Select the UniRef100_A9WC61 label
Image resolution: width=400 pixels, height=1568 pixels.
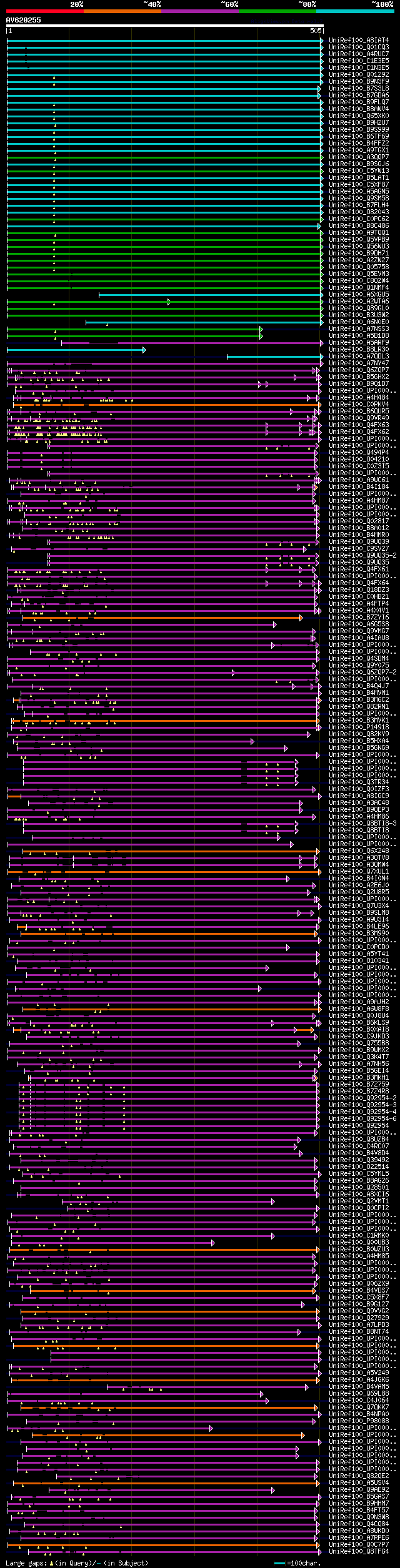359,480
